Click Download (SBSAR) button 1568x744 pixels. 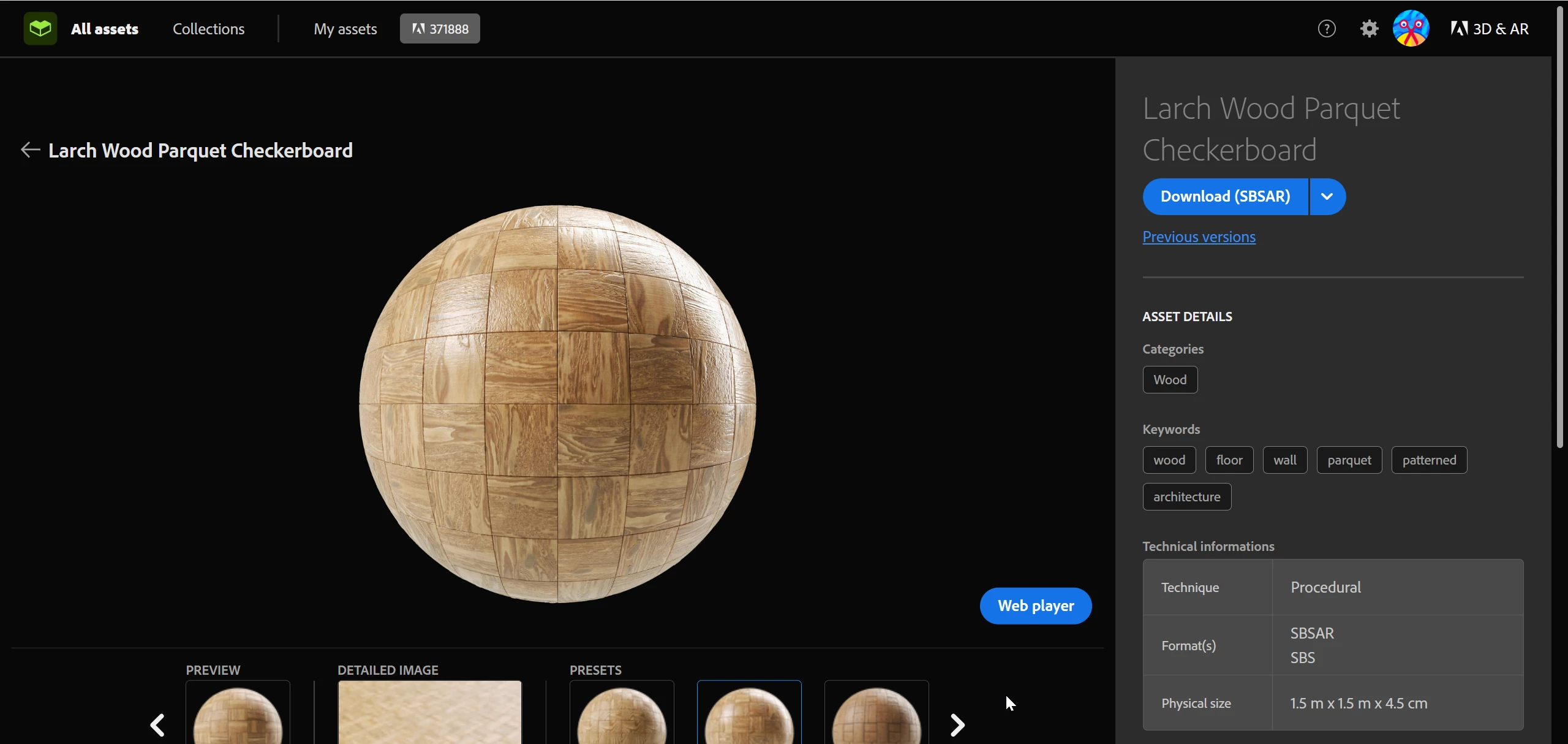[1225, 197]
